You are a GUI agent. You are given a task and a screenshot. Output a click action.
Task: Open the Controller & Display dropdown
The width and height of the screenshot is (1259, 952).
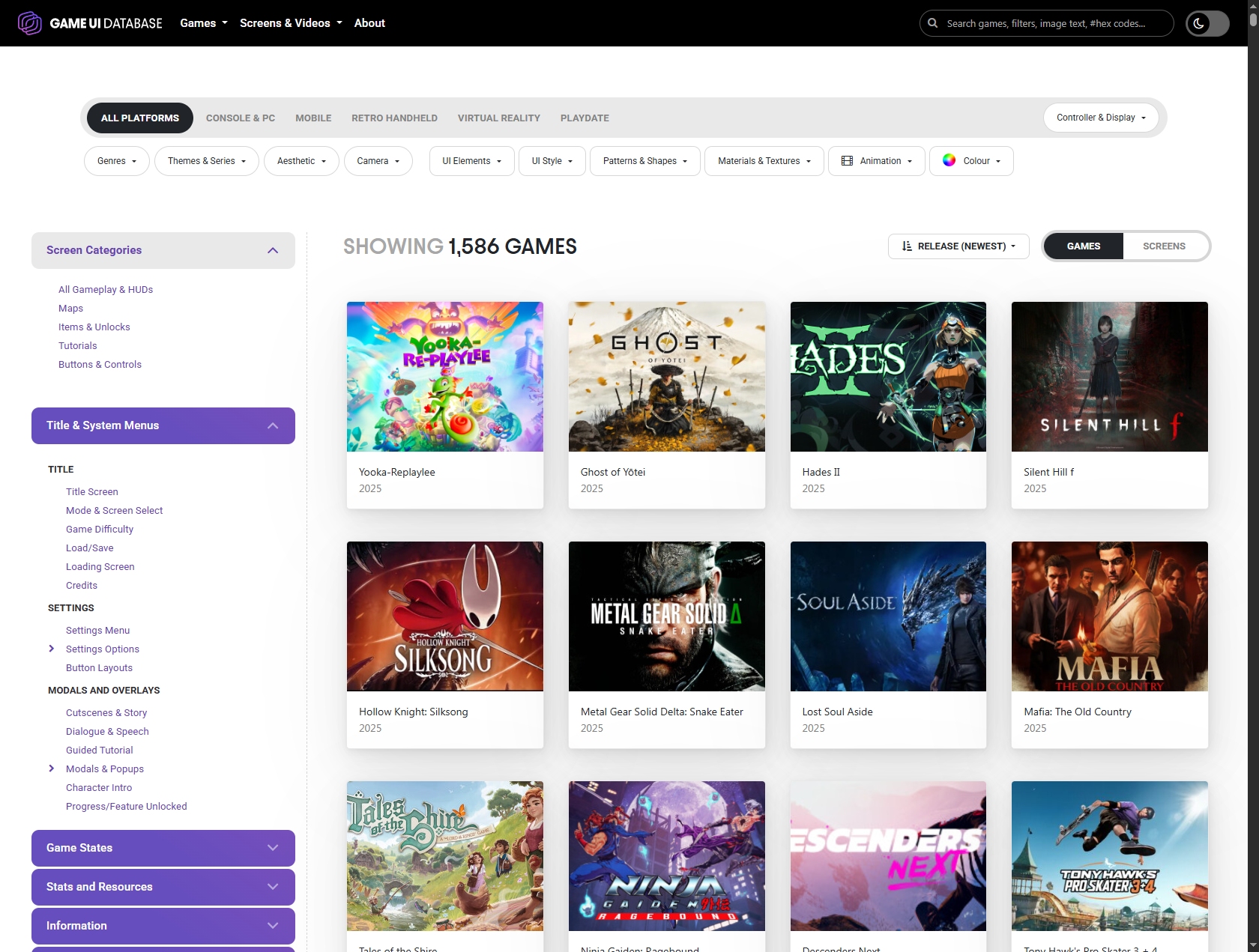pos(1100,118)
